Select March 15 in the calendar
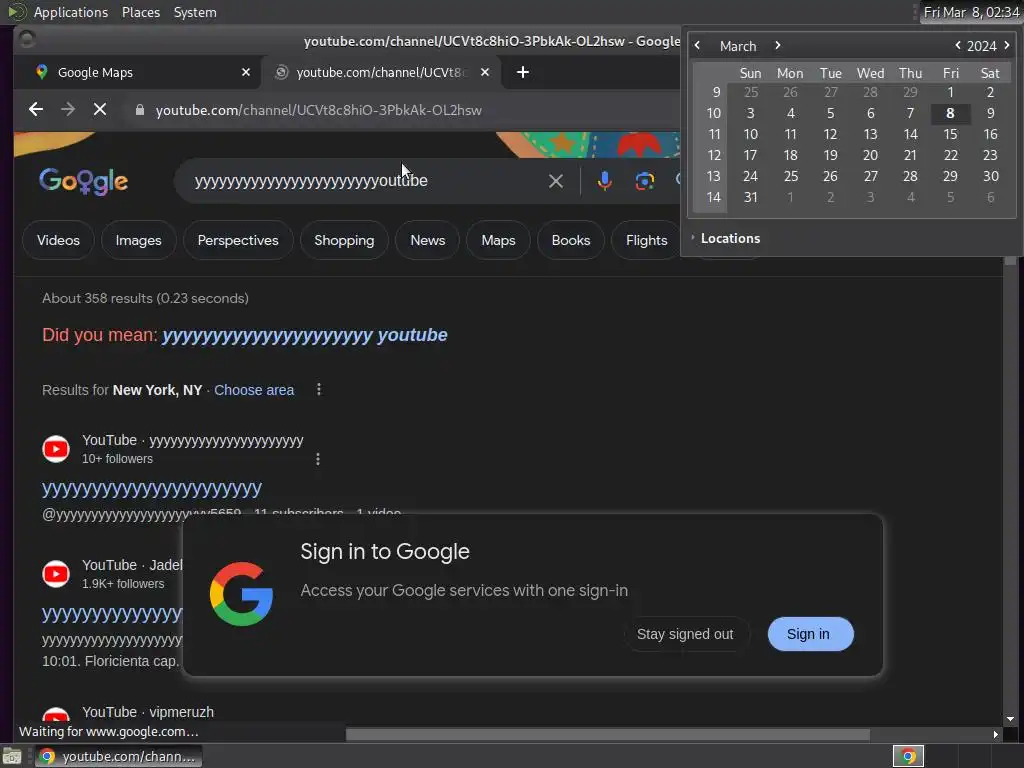This screenshot has height=768, width=1024. point(950,134)
